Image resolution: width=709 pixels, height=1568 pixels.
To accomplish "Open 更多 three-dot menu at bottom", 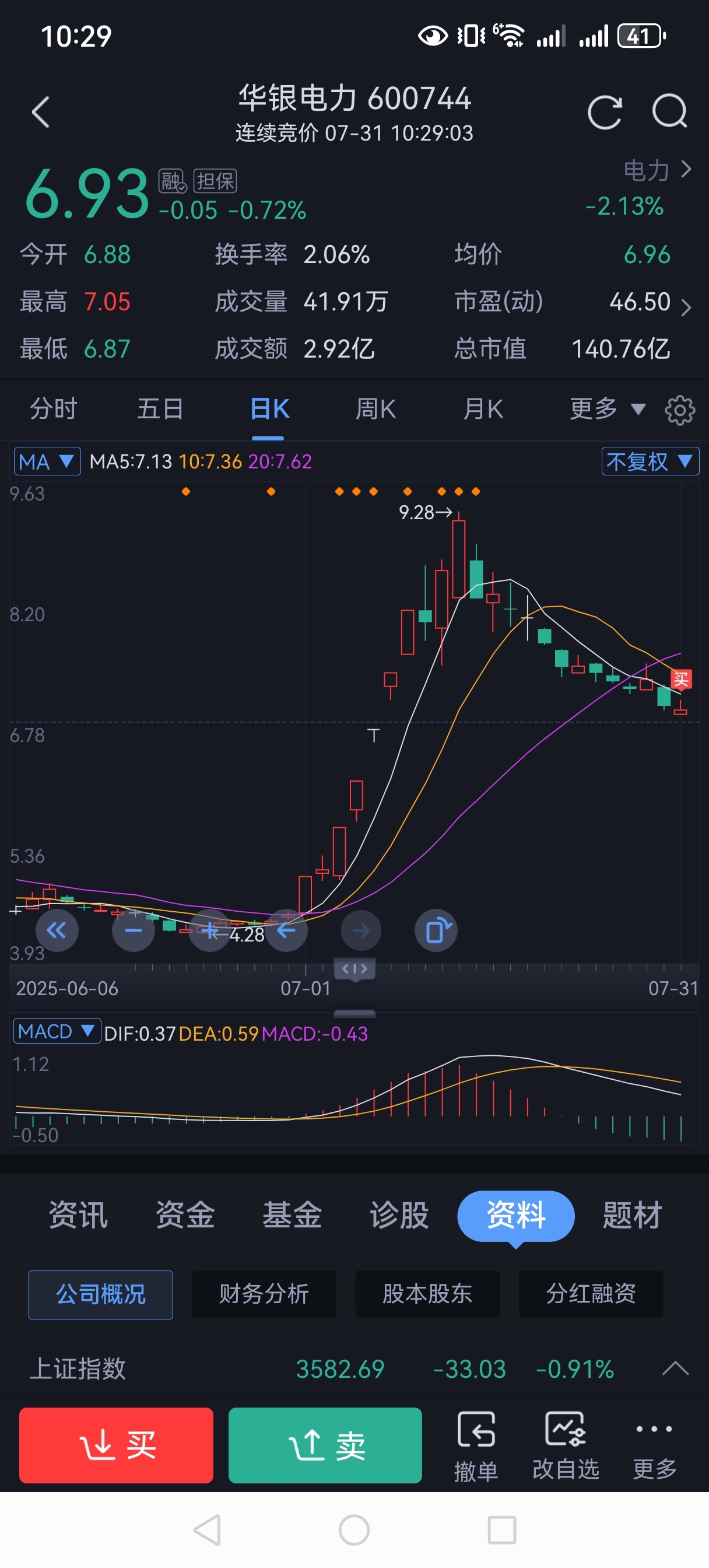I will coord(654,1446).
